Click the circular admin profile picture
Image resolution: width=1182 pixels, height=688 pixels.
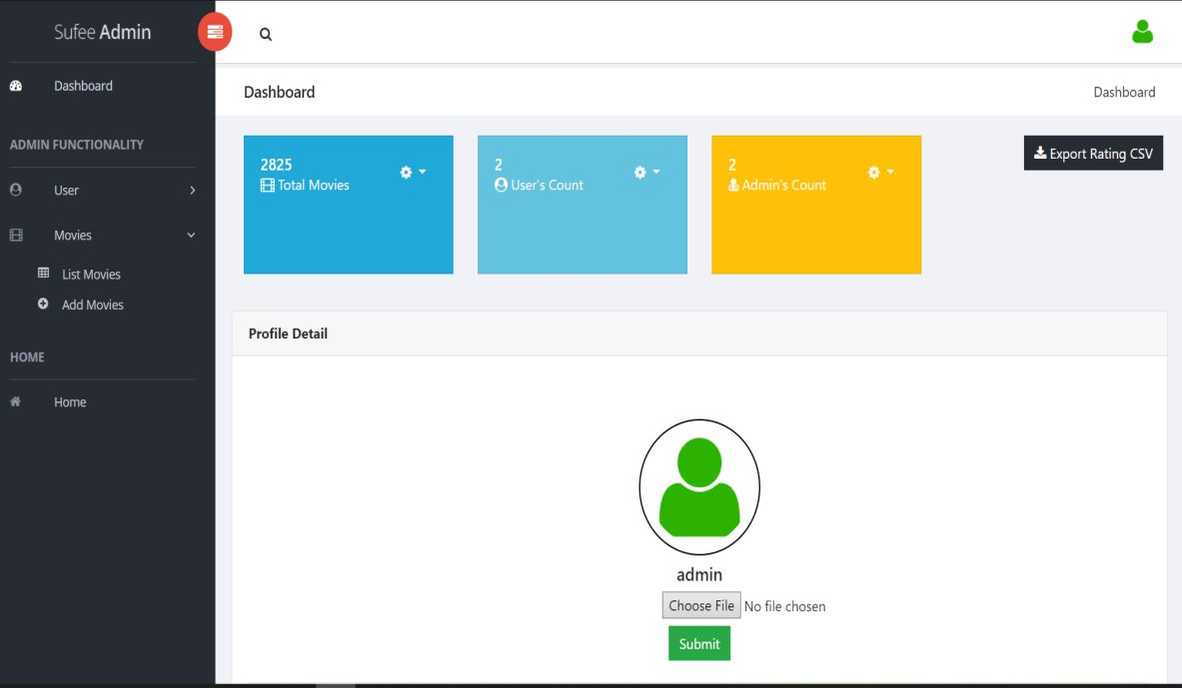coord(699,487)
